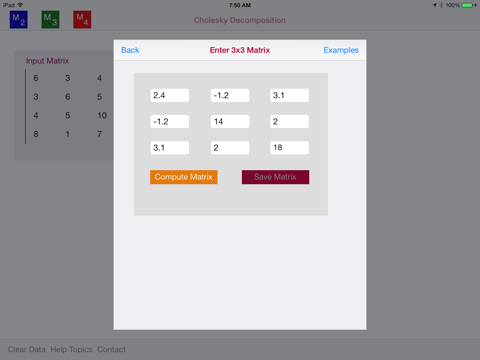The width and height of the screenshot is (480, 360).
Task: Open the red M4 matrix icon
Action: (x=82, y=19)
